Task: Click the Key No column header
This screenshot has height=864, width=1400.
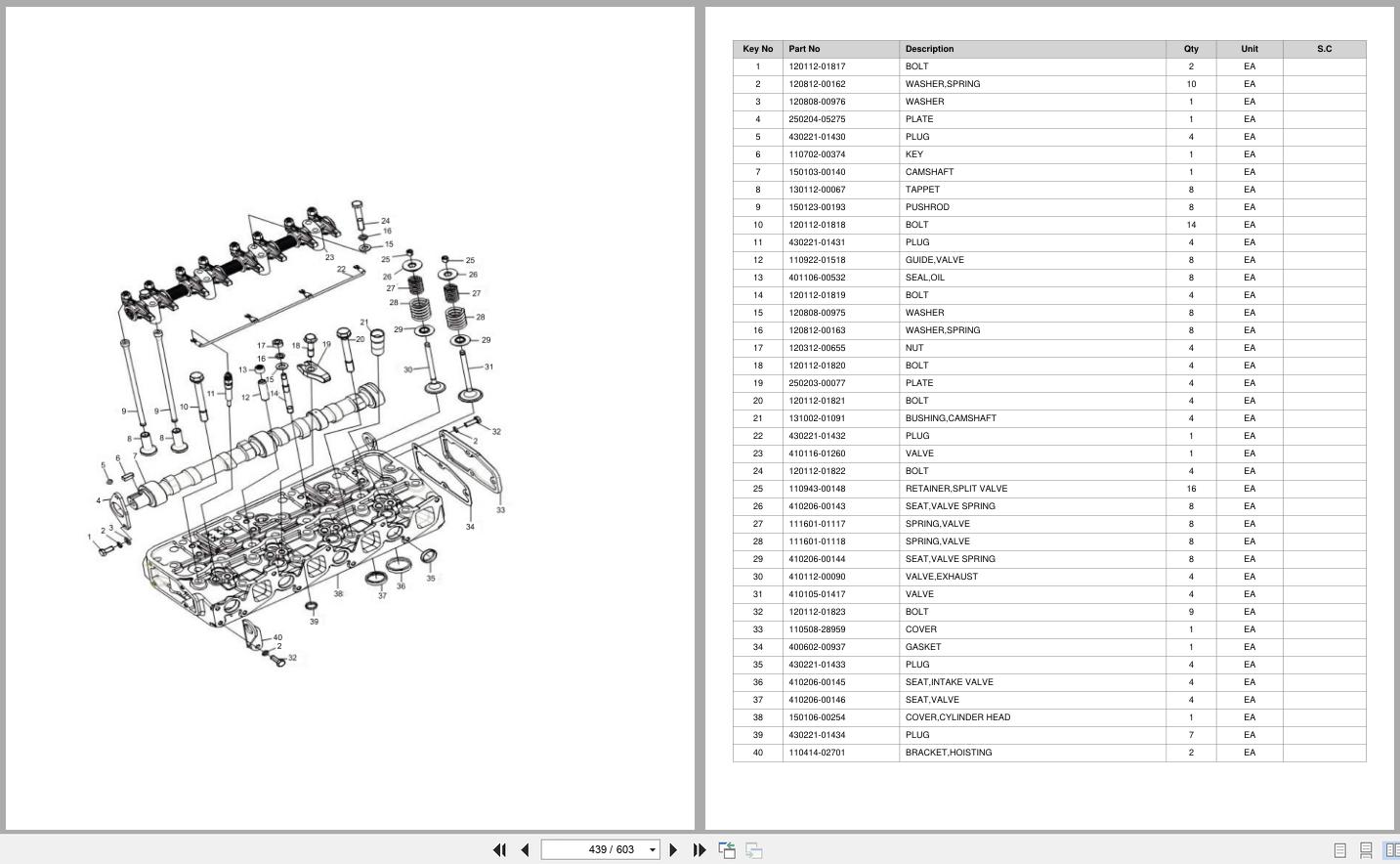Action: (758, 49)
